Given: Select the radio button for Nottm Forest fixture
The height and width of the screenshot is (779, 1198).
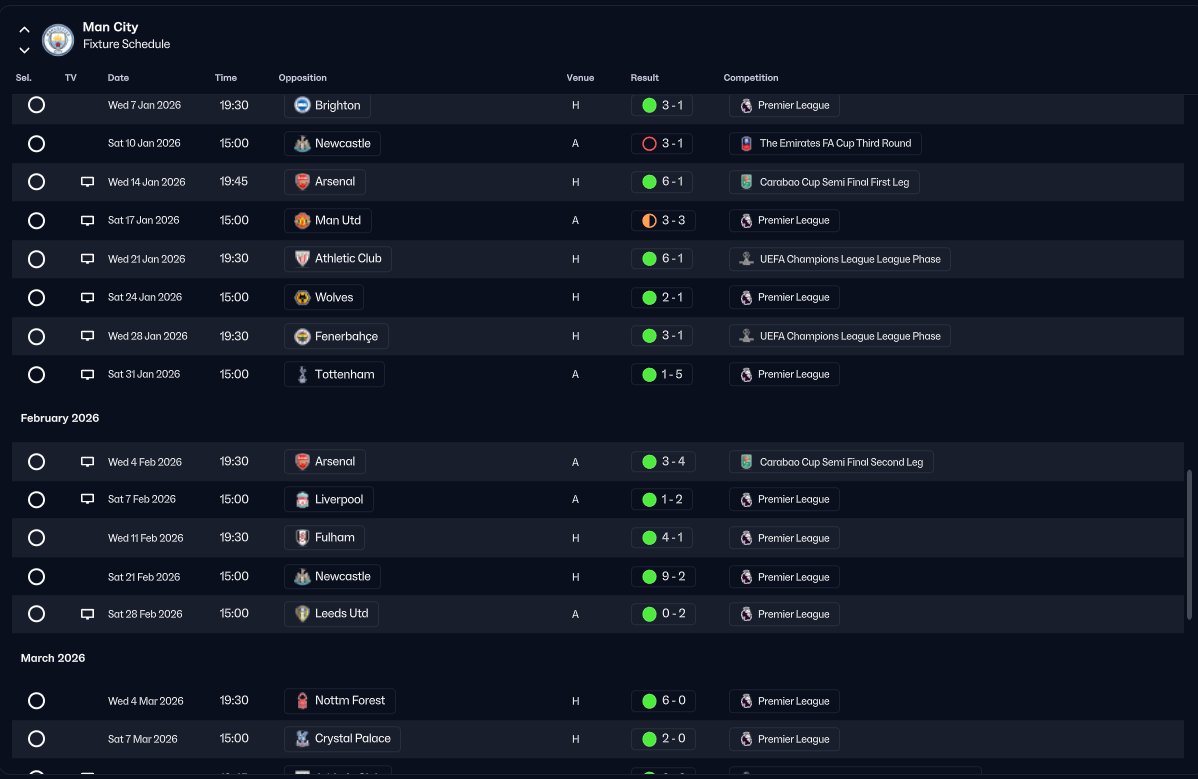Looking at the screenshot, I should click(36, 700).
